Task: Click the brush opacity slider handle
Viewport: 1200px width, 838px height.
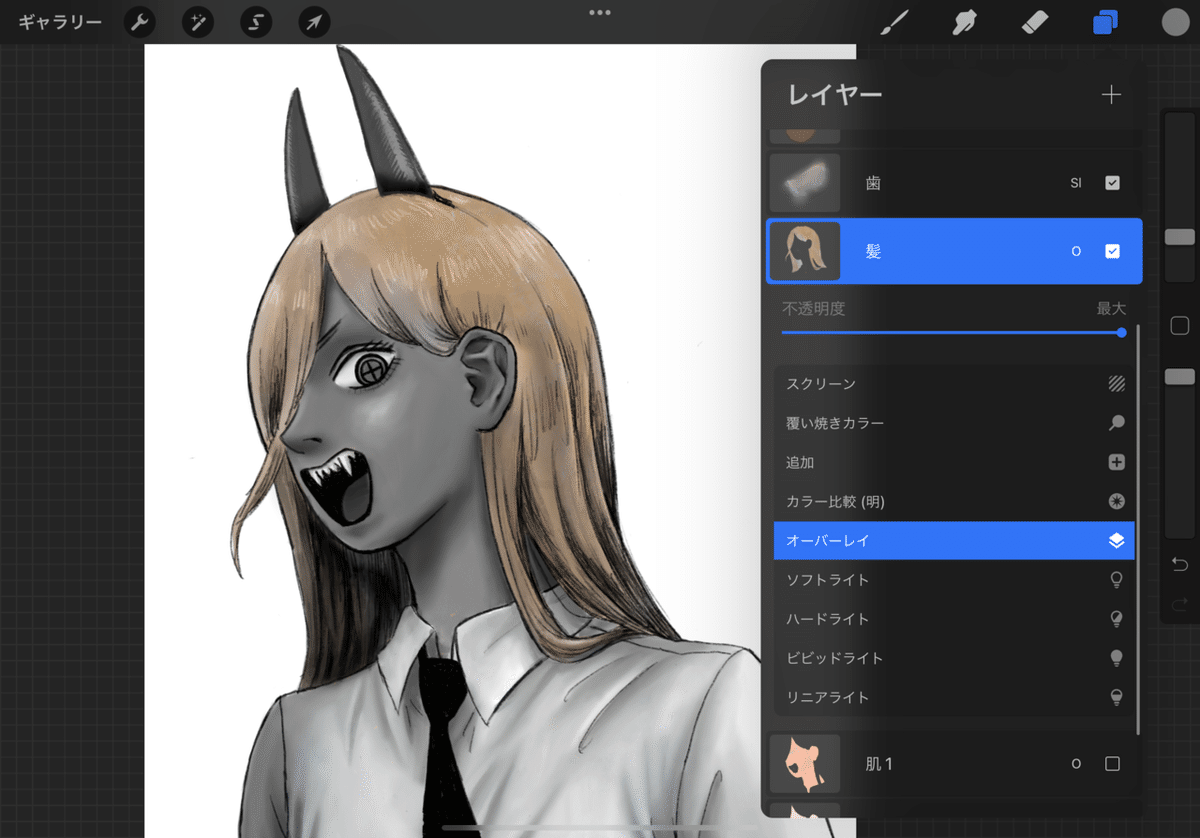Action: pos(1180,376)
